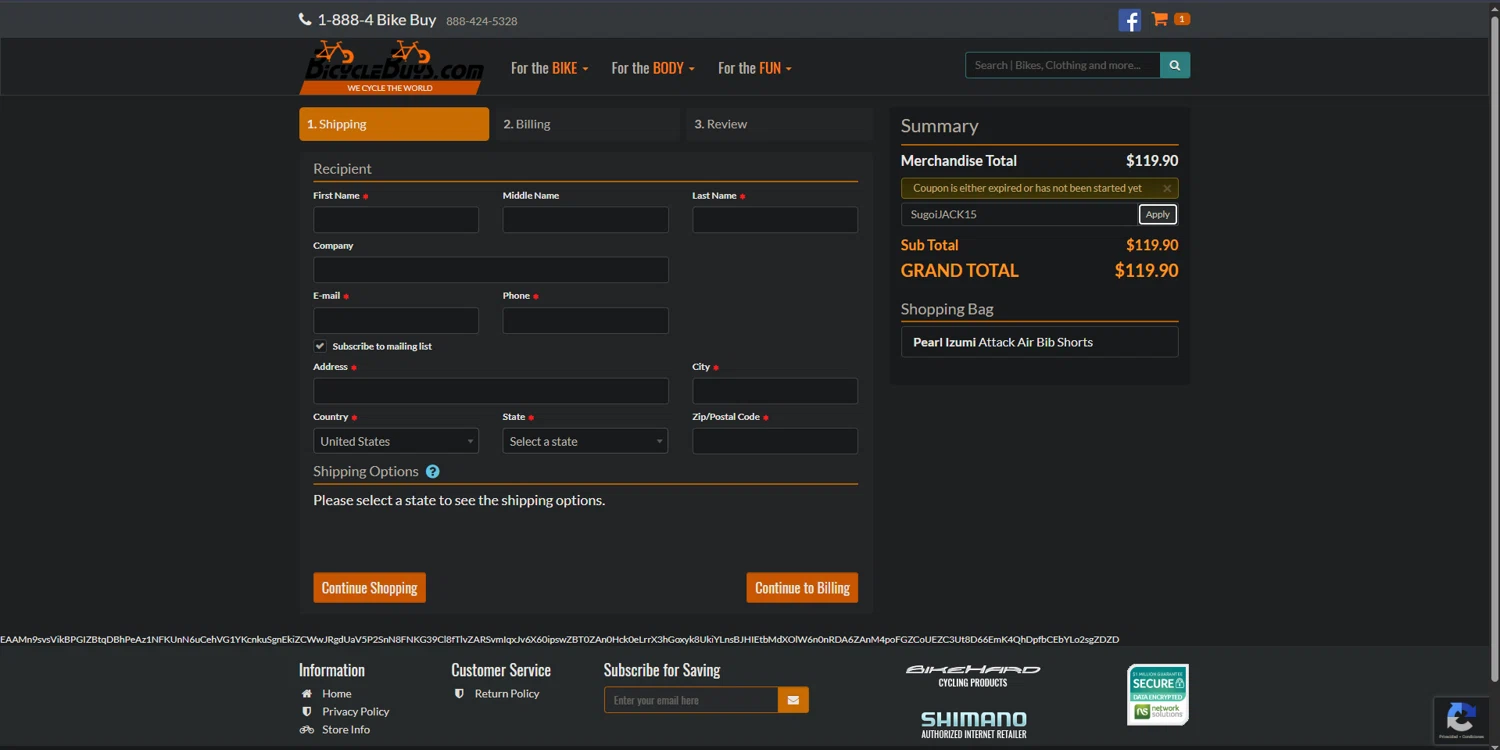Click the Zip/Postal Code field
Screen dimensions: 1500x750
pyautogui.click(x=775, y=441)
